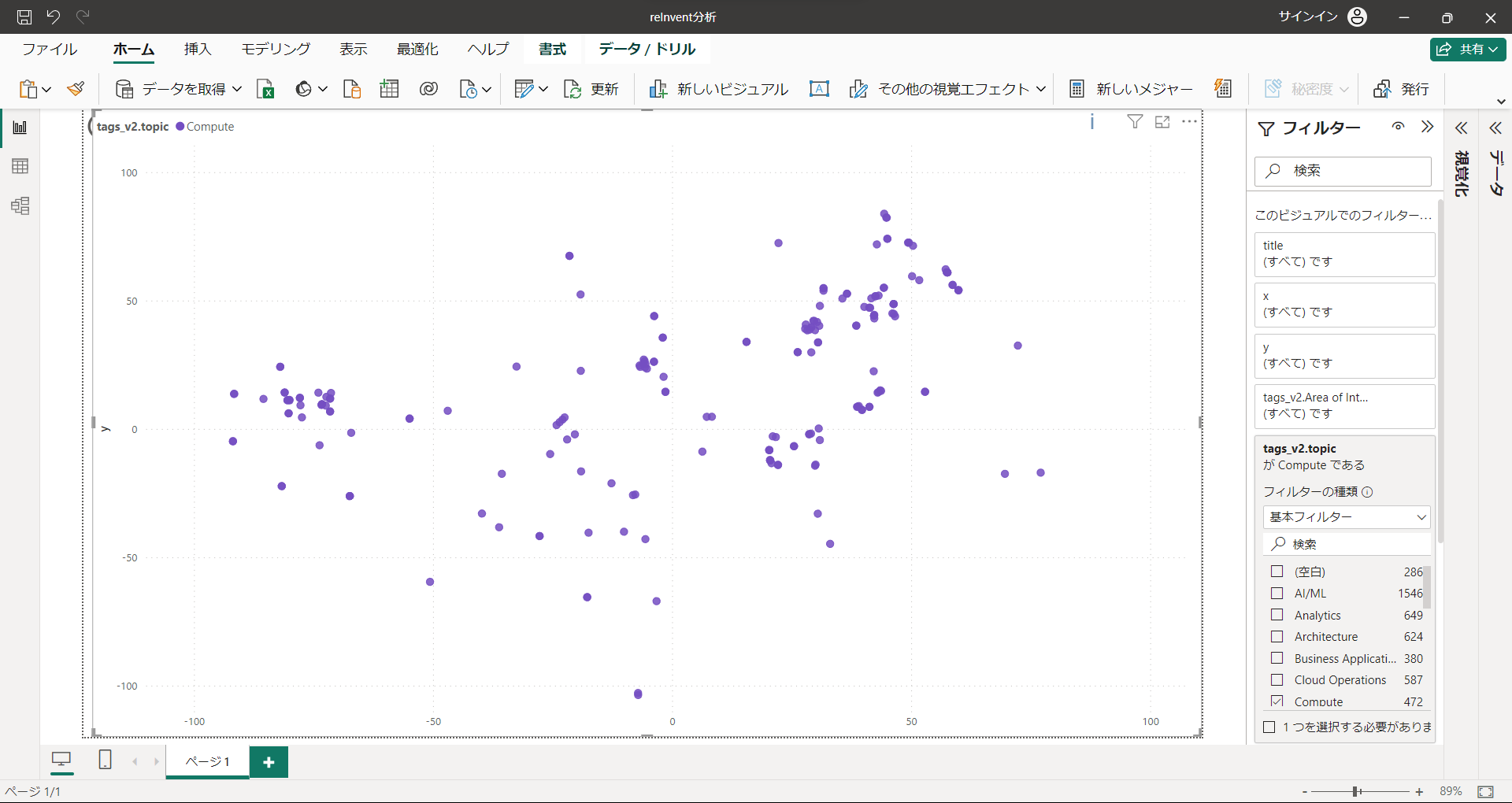Image resolution: width=1512 pixels, height=803 pixels.
Task: Click the format painter brush icon
Action: (x=76, y=89)
